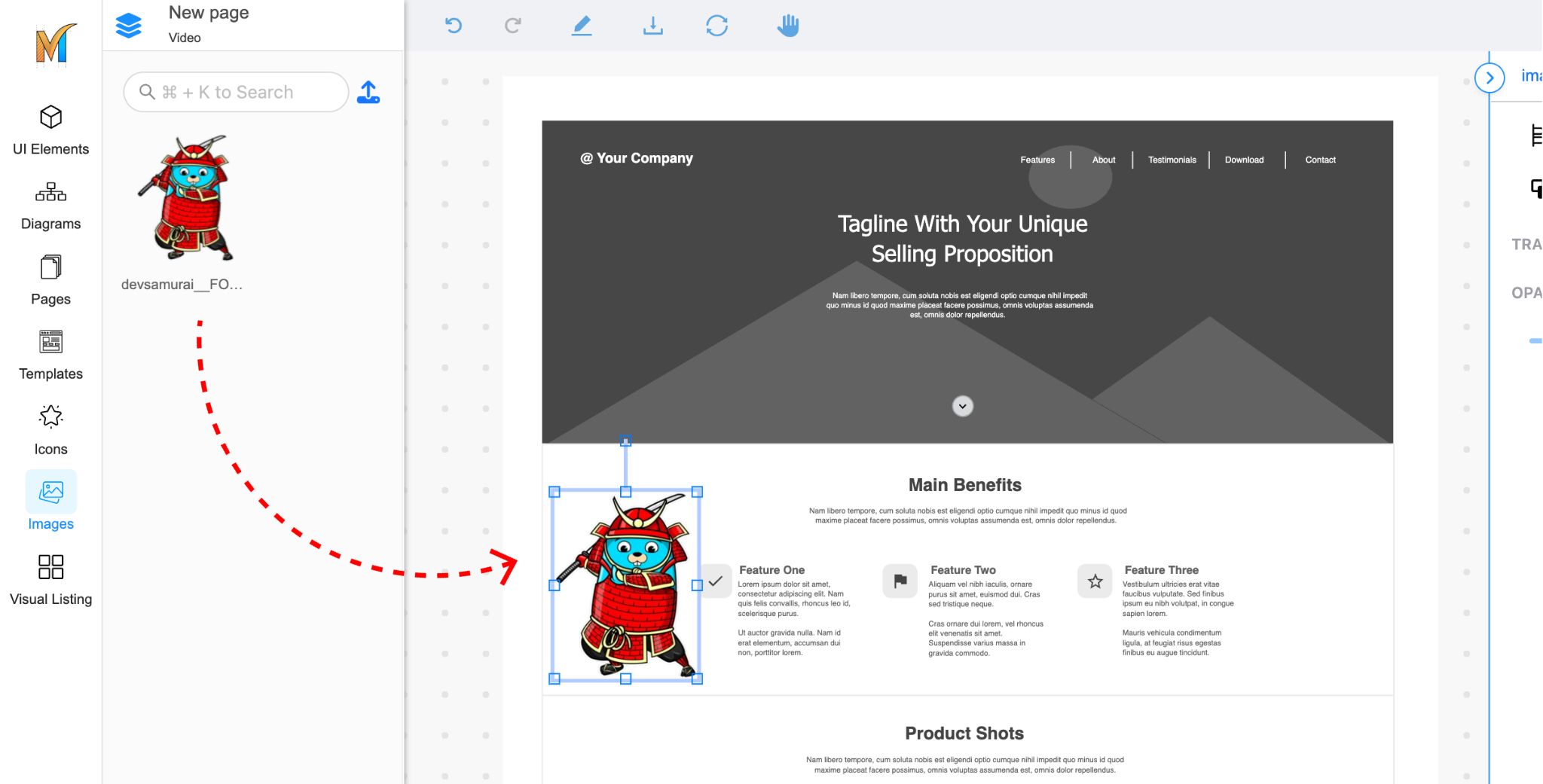
Task: Select the devsamurai image thumbnail
Action: point(185,200)
